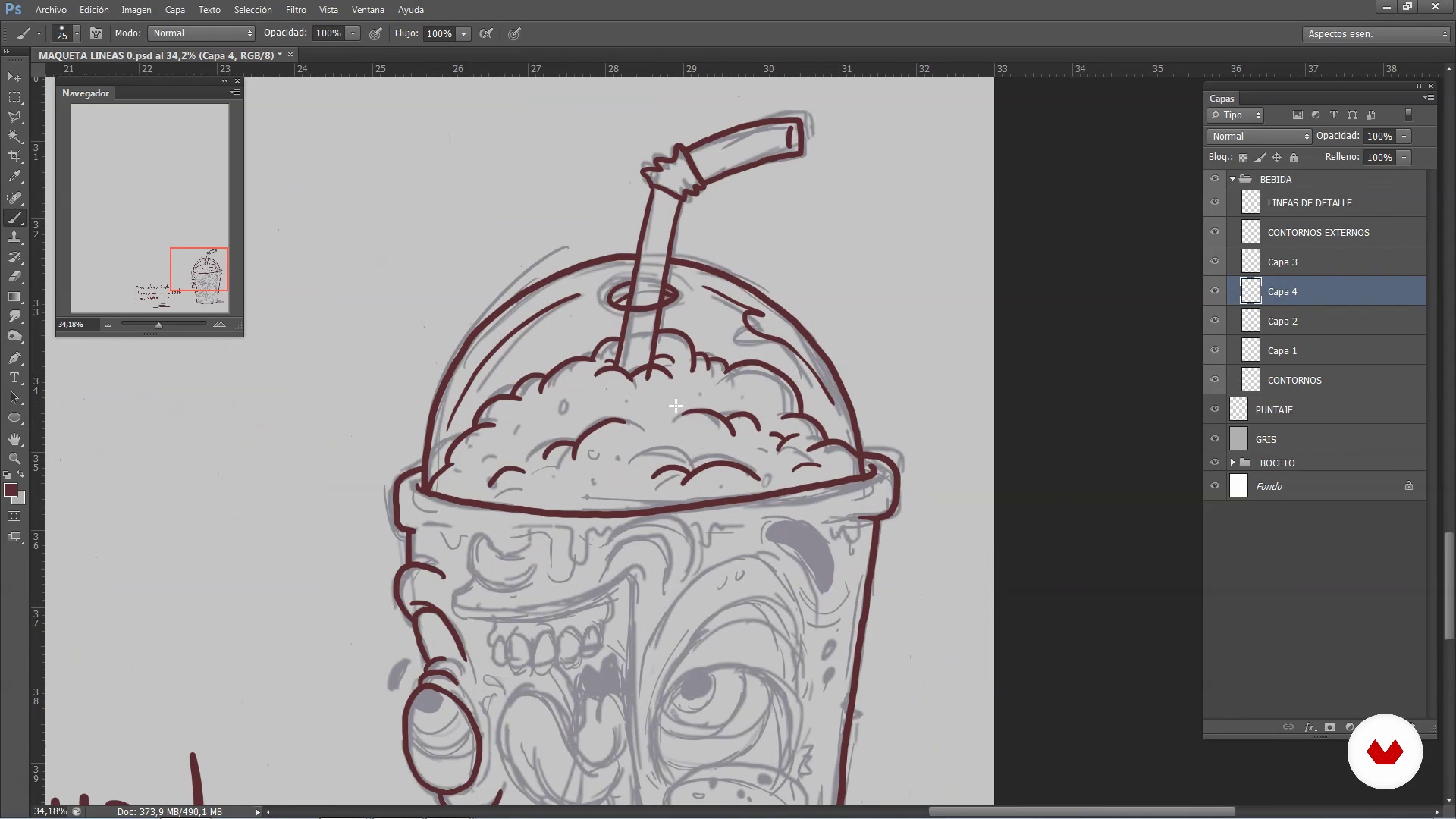This screenshot has width=1456, height=819.
Task: Hide the GRIS layer
Action: (1215, 439)
